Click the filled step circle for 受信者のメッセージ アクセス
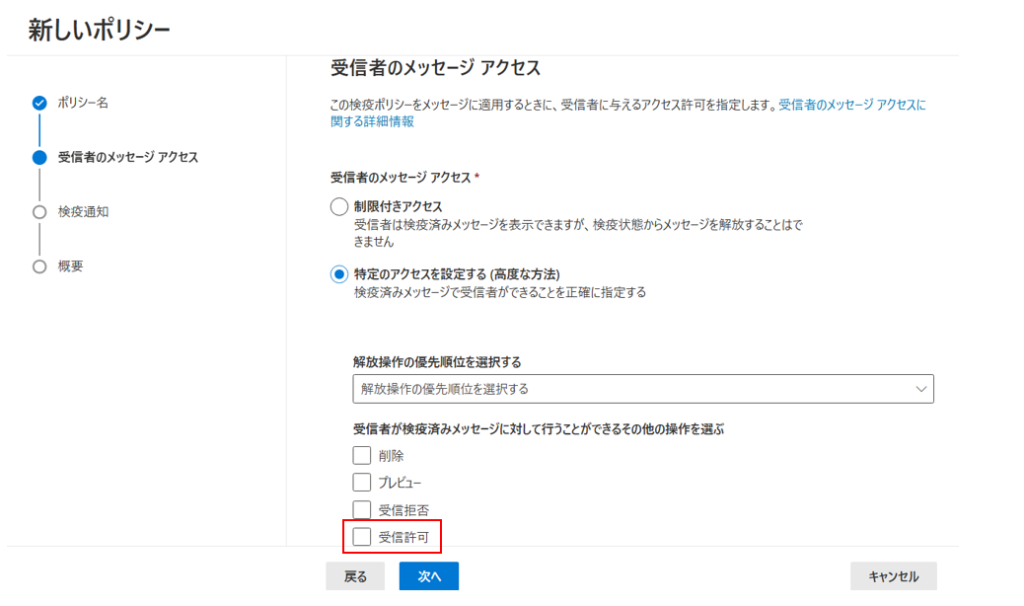Screen dimensions: 1024x606 39,157
